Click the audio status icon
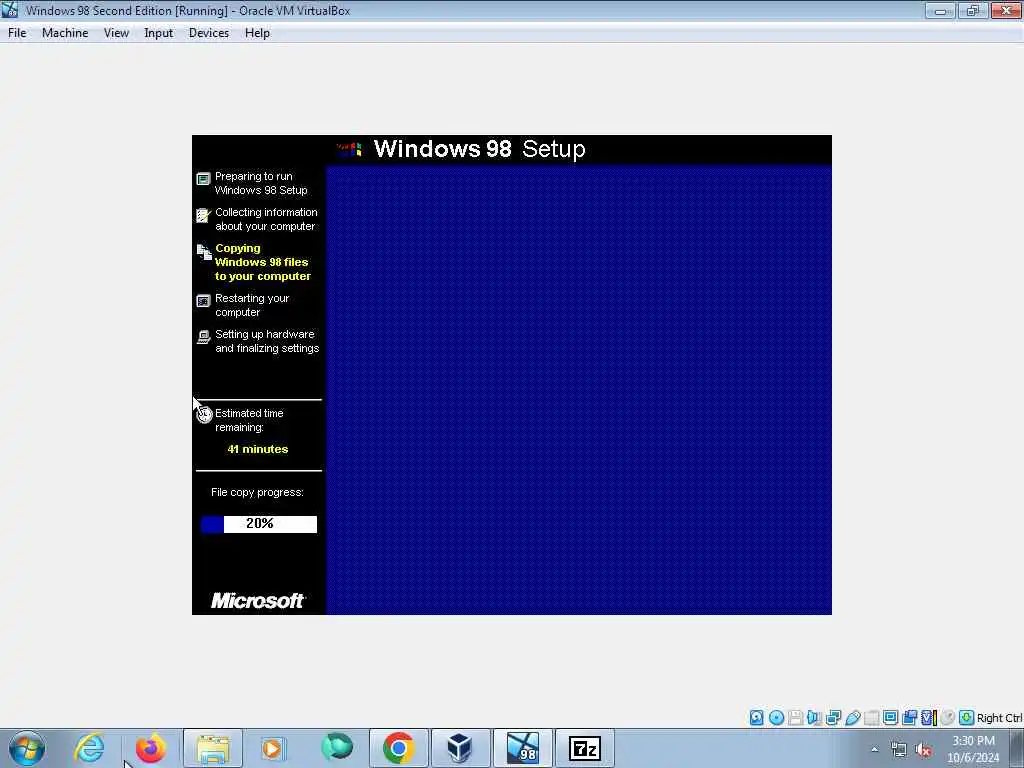The image size is (1024, 768). pyautogui.click(x=814, y=718)
